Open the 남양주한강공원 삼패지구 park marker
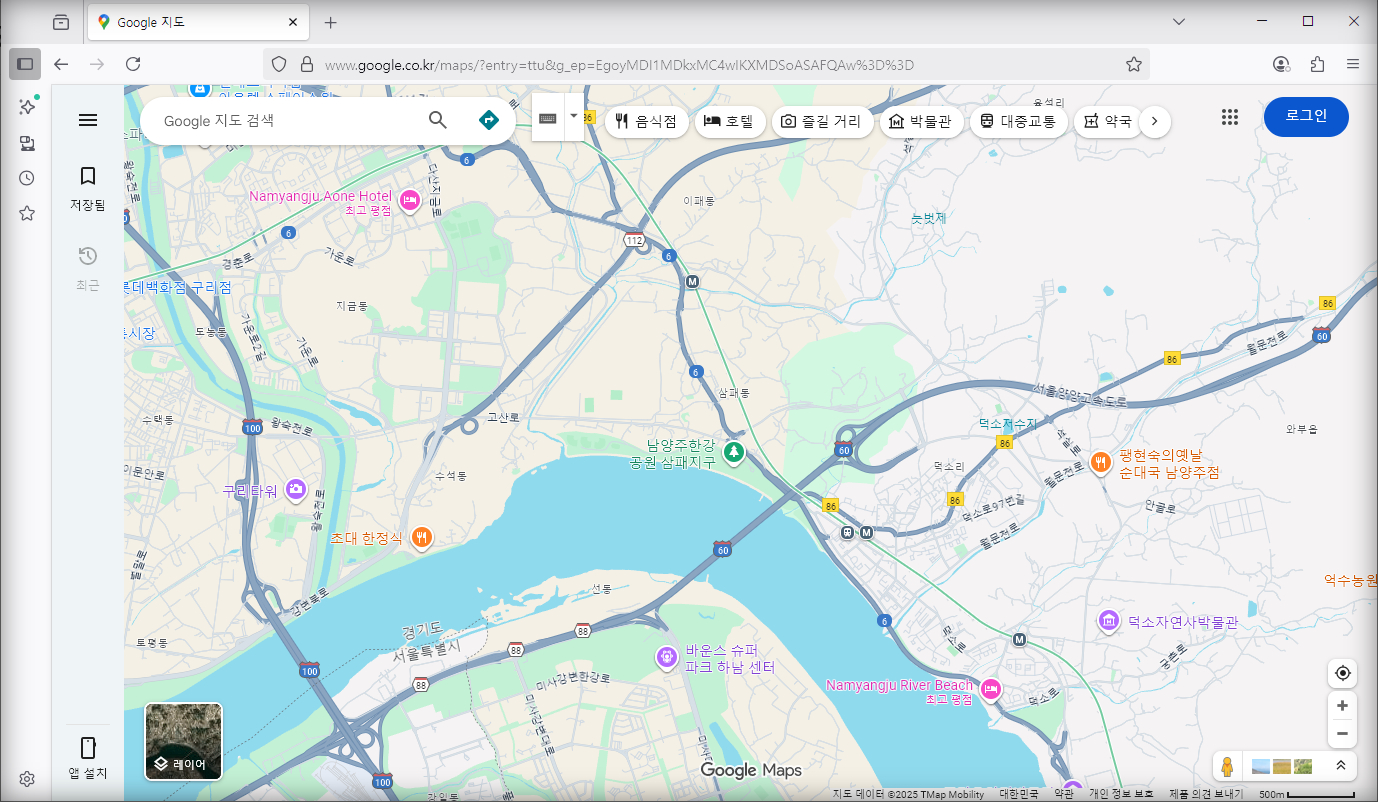This screenshot has height=802, width=1378. coord(734,453)
